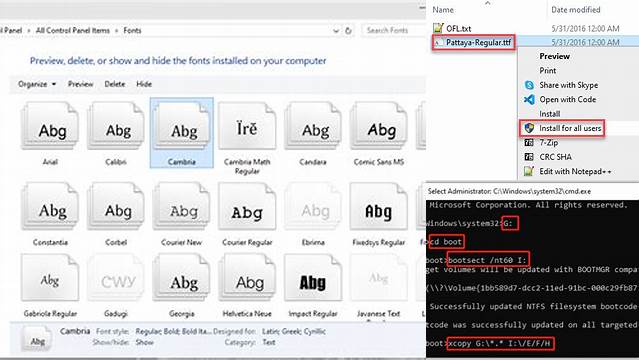The height and width of the screenshot is (360, 639).
Task: Select the Comic Sans MS font icon
Action: pos(379,126)
